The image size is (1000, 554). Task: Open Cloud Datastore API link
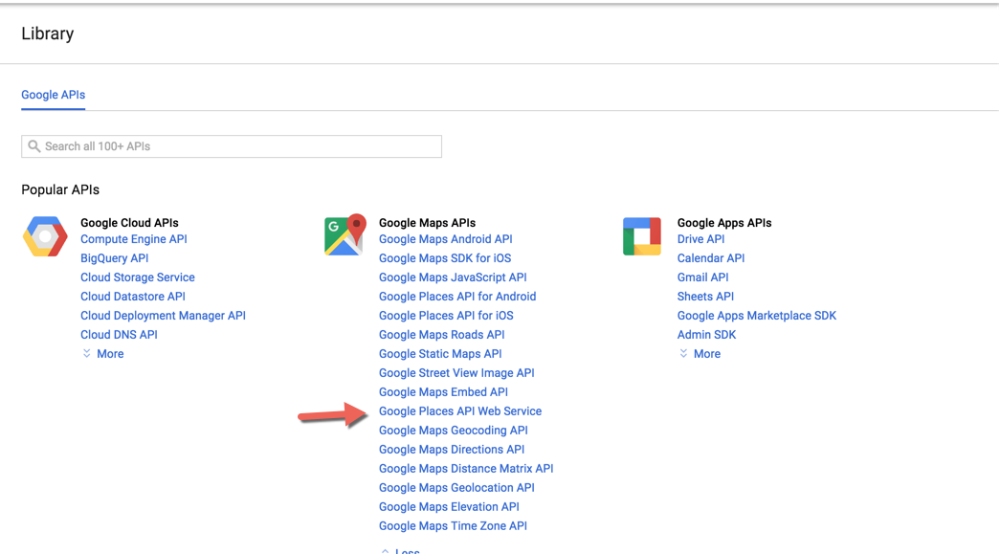133,296
